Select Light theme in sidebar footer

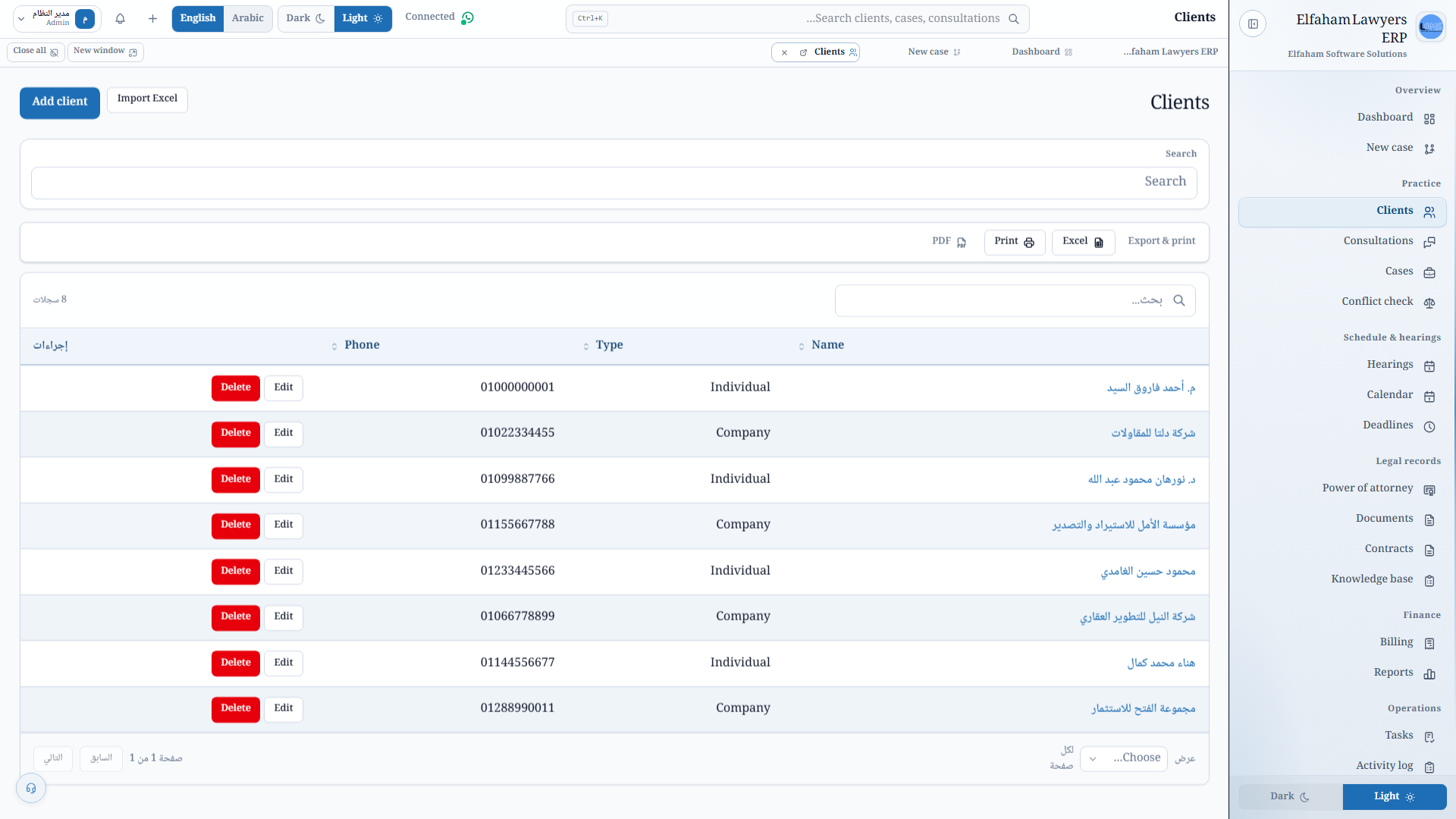1395,797
